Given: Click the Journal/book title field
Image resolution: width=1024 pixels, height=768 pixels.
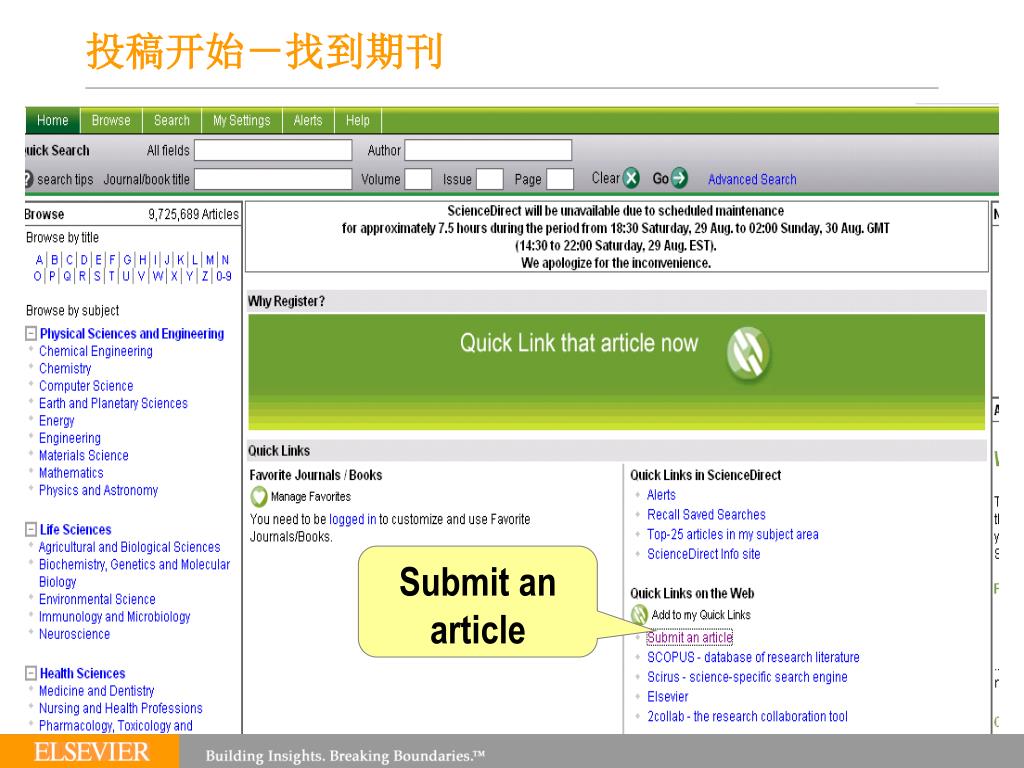Looking at the screenshot, I should click(273, 179).
